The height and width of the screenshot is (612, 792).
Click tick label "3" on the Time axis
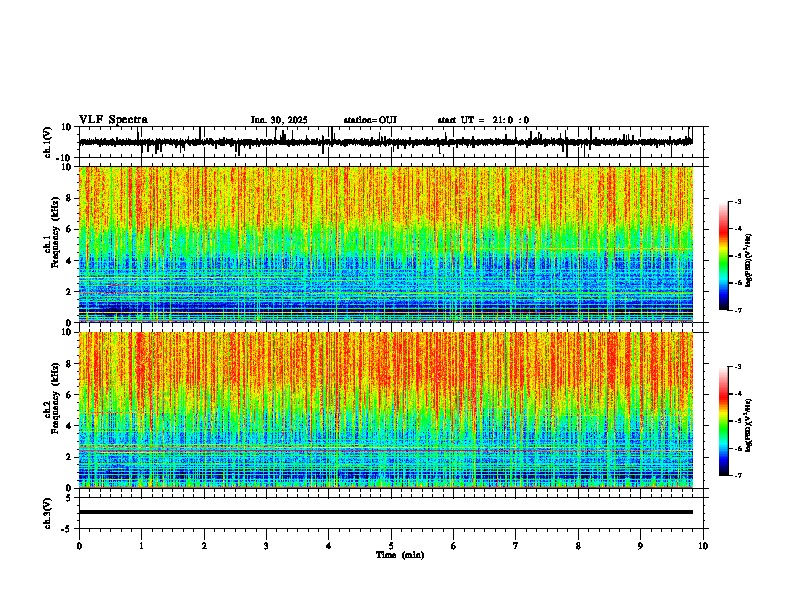(x=266, y=546)
